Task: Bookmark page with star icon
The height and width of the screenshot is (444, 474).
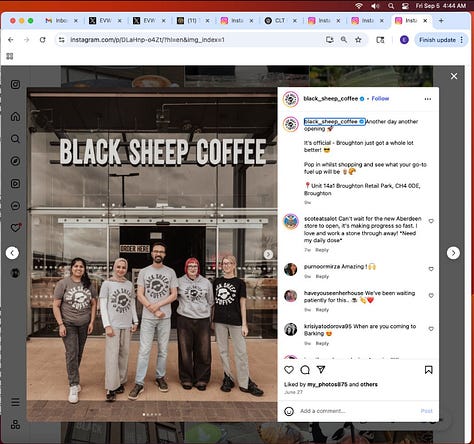Action: tap(358, 40)
